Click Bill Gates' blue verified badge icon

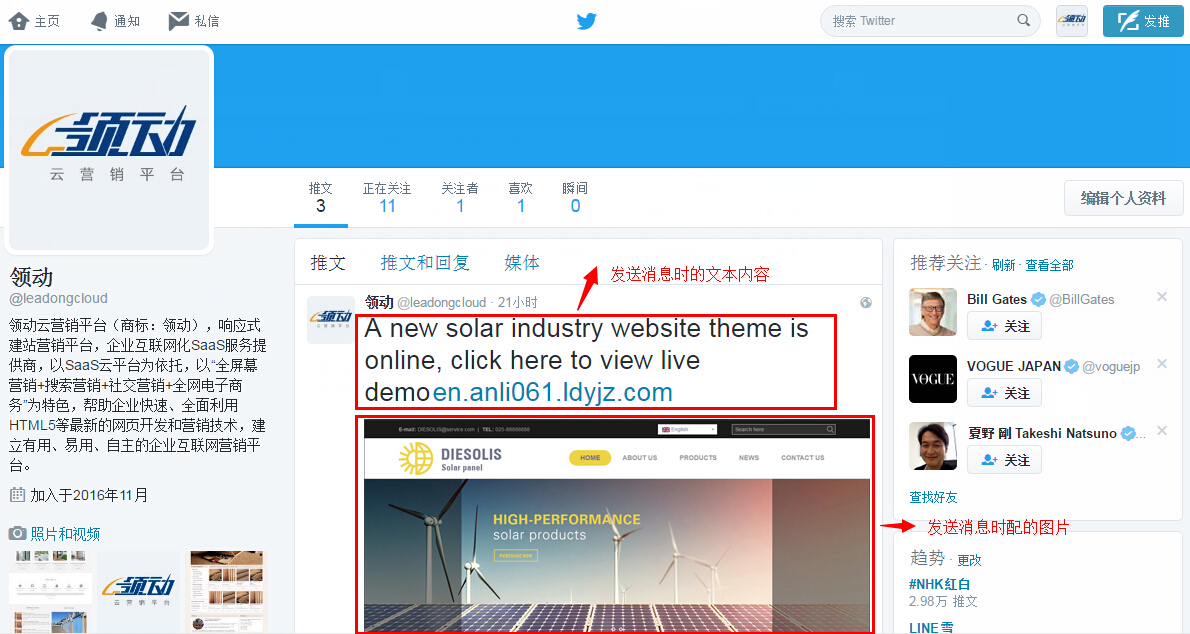pyautogui.click(x=1039, y=299)
